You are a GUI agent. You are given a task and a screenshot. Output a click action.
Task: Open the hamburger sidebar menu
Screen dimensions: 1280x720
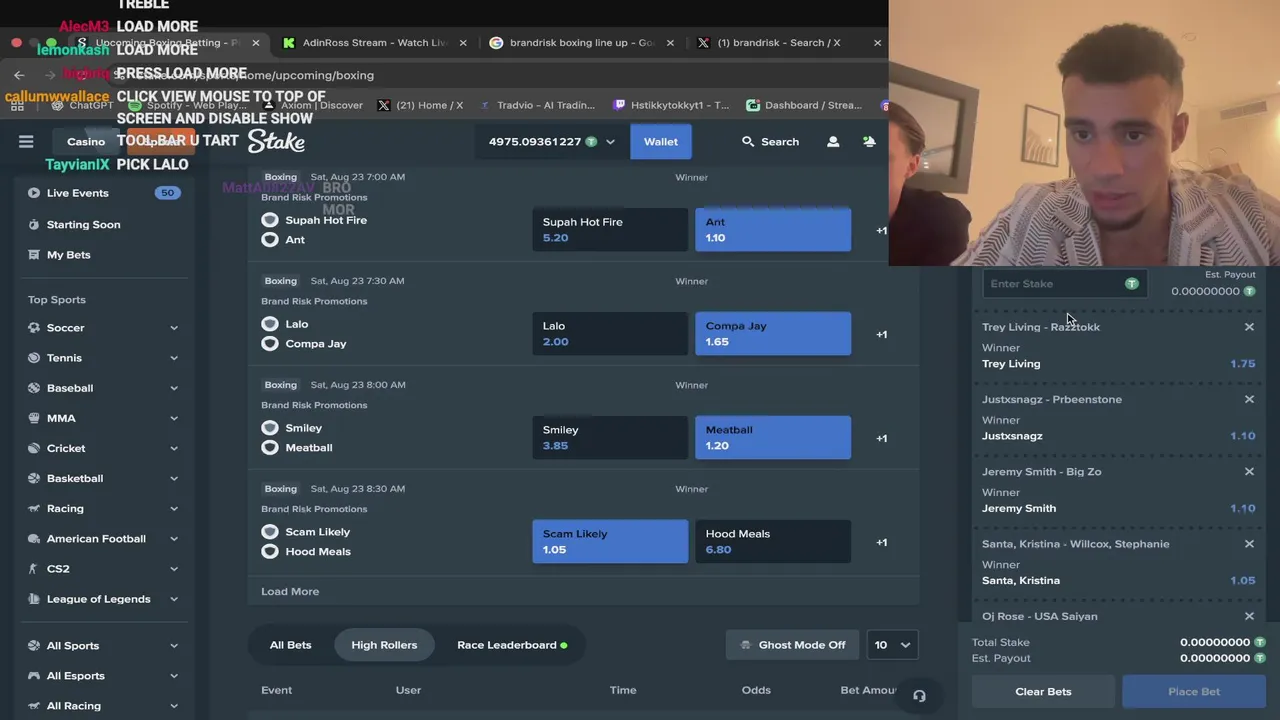point(26,142)
